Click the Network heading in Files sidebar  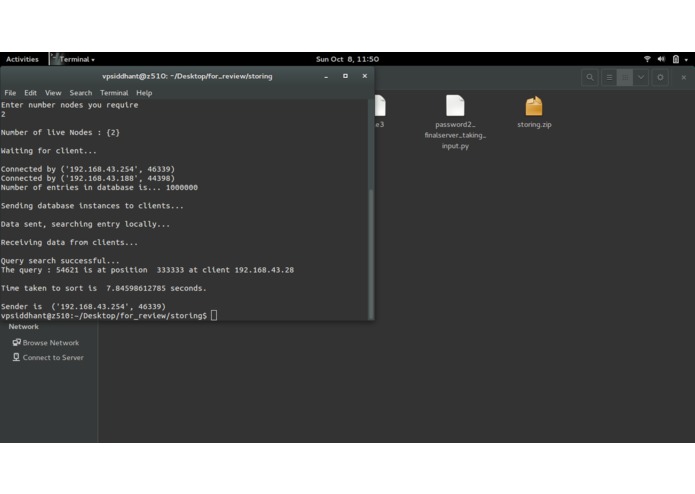coord(23,327)
